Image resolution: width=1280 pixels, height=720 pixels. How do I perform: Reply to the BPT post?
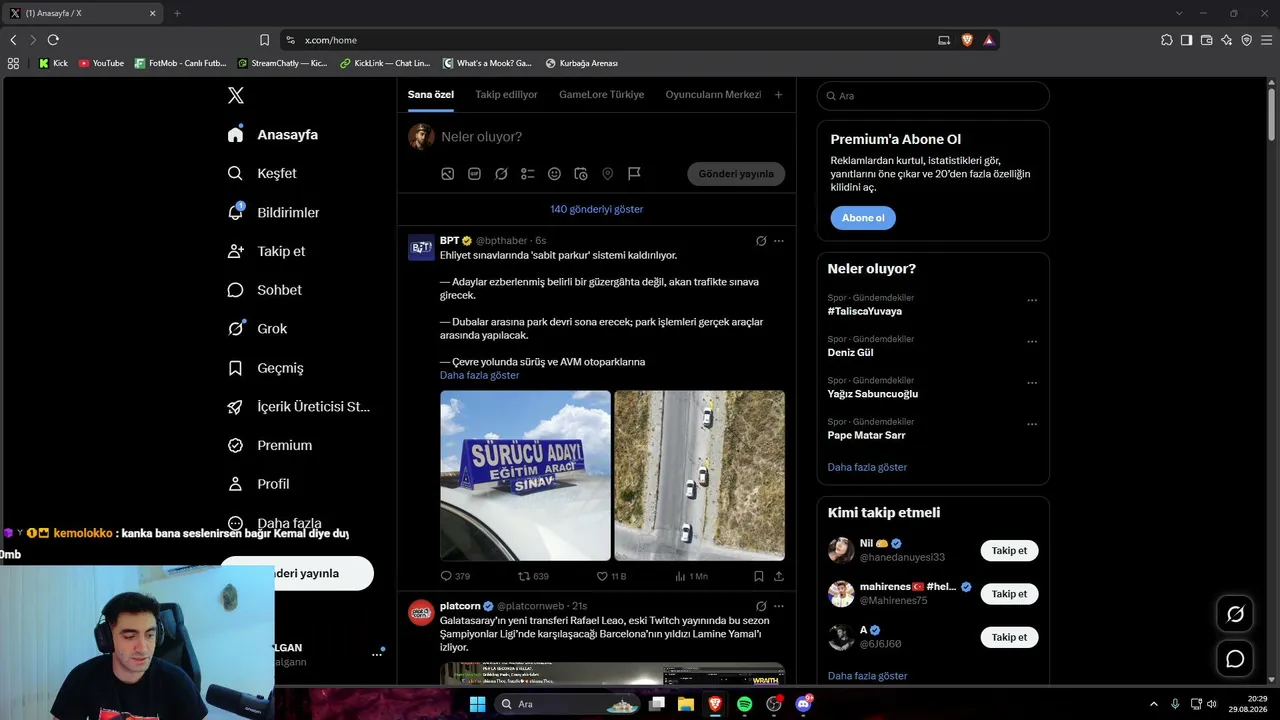coord(455,576)
